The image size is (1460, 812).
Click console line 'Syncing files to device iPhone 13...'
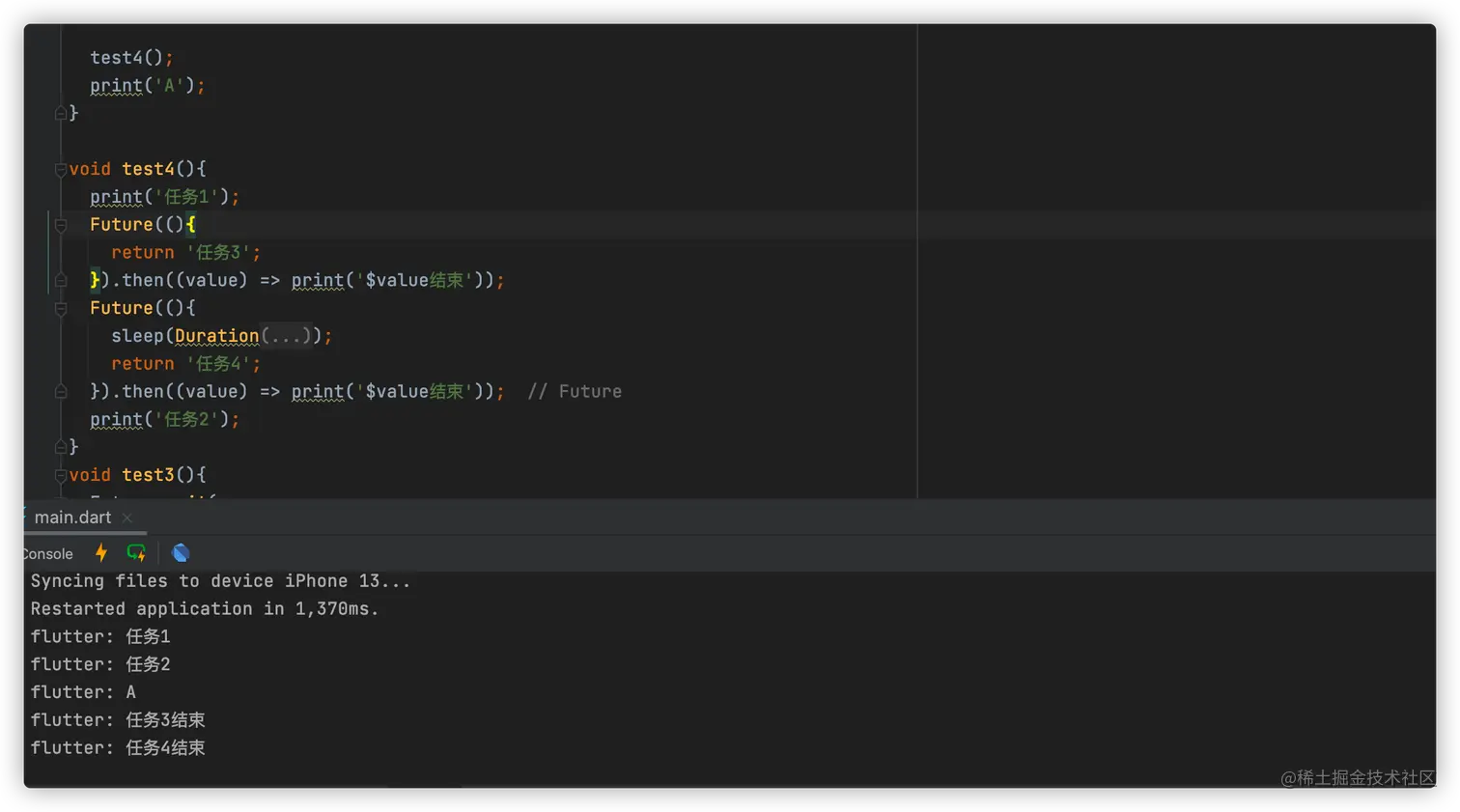(220, 581)
